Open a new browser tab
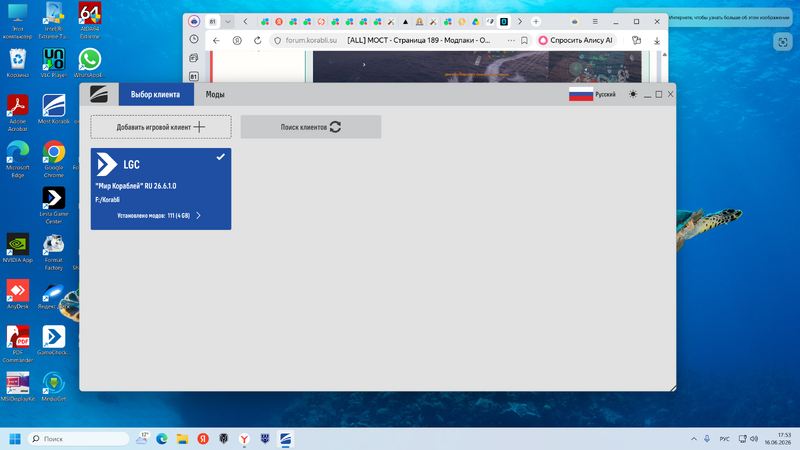 point(536,21)
